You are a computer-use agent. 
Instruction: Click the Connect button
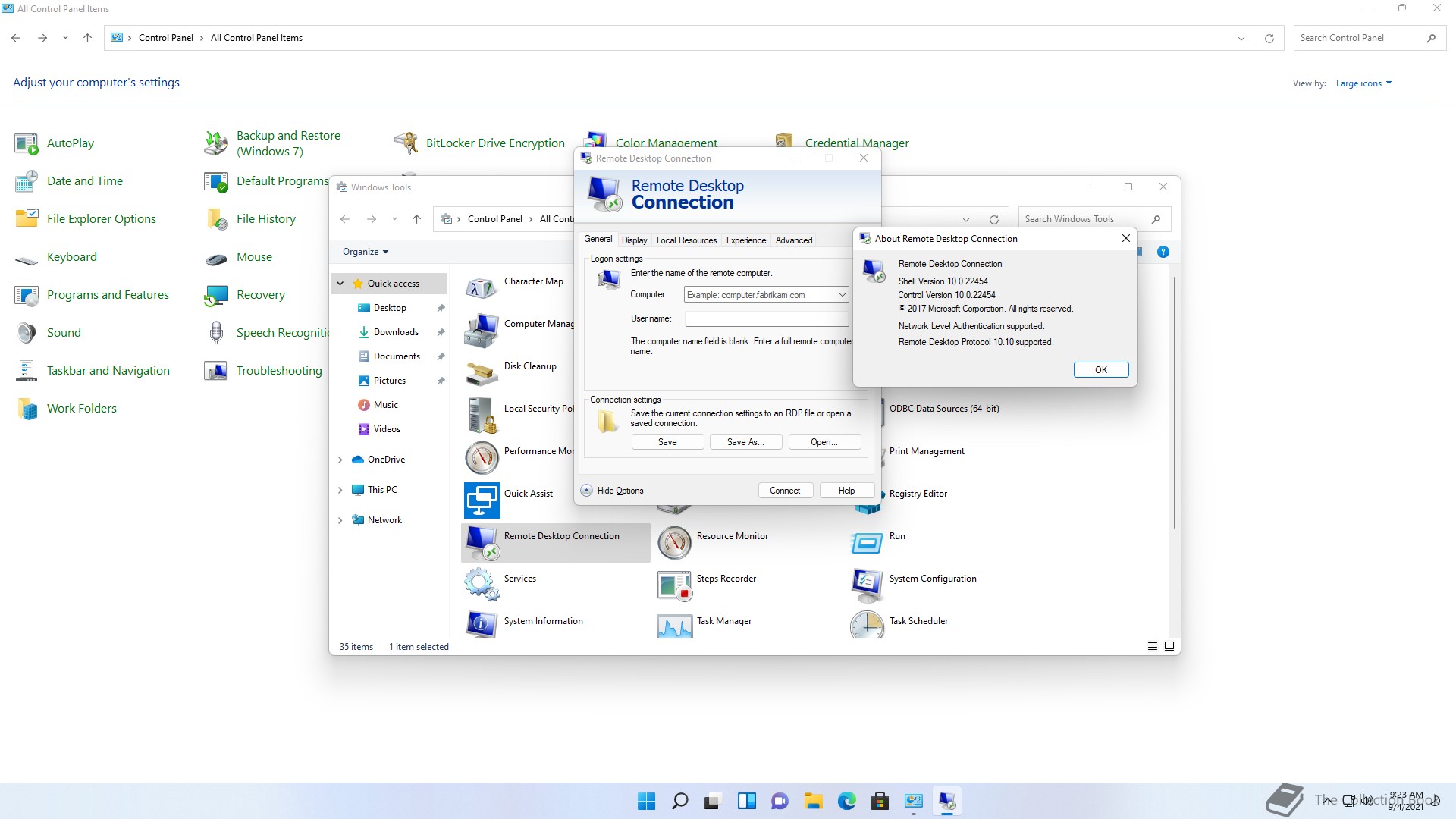785,491
